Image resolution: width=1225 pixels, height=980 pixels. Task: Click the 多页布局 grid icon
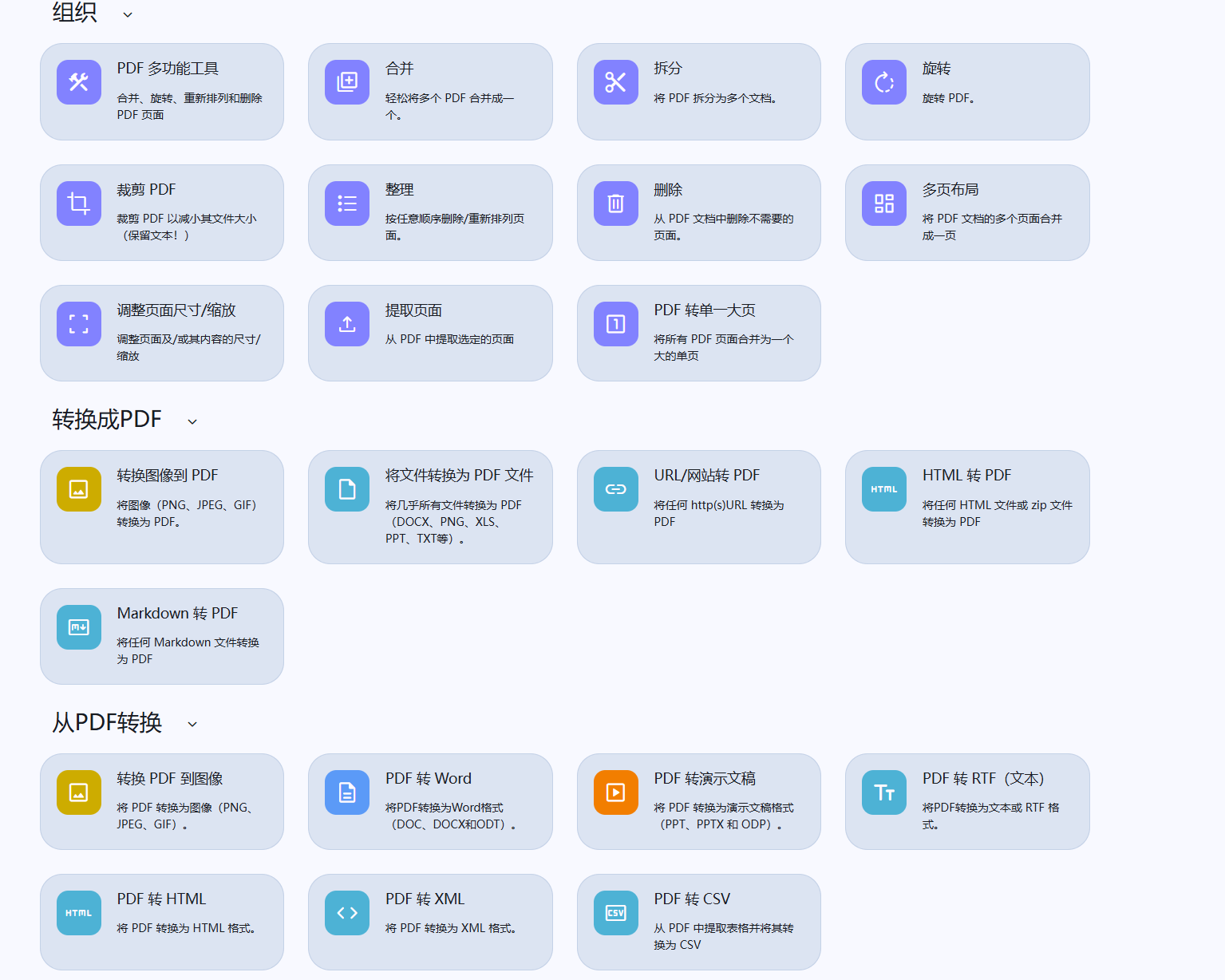click(884, 204)
